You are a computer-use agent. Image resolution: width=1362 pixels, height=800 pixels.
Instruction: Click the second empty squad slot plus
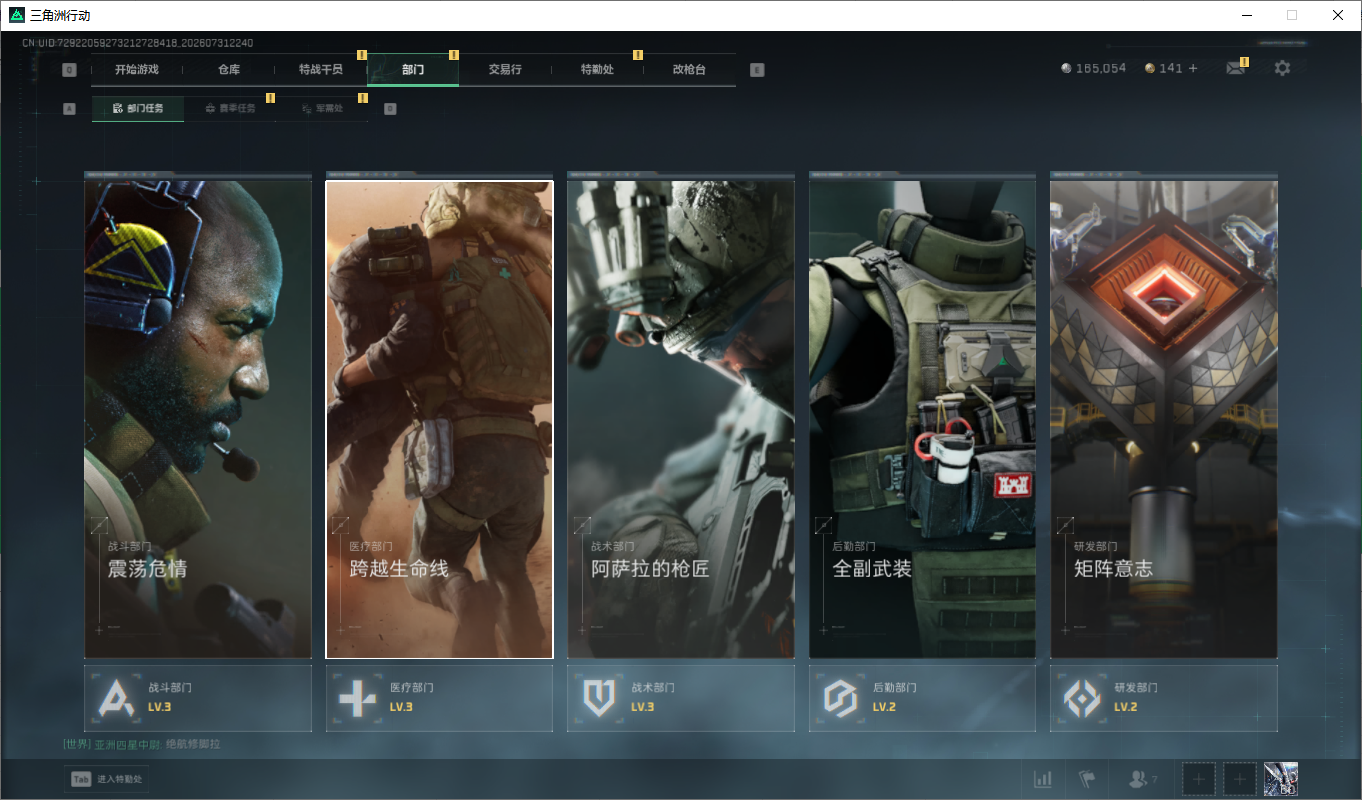(x=1240, y=779)
